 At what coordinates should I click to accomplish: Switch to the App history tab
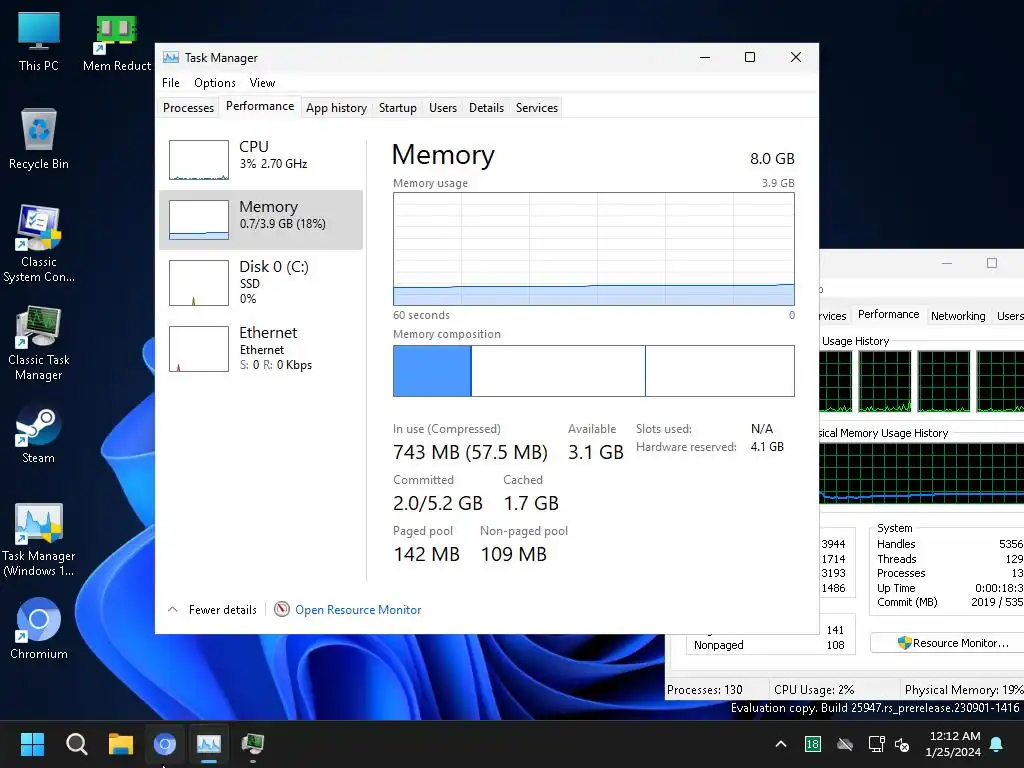pos(336,108)
